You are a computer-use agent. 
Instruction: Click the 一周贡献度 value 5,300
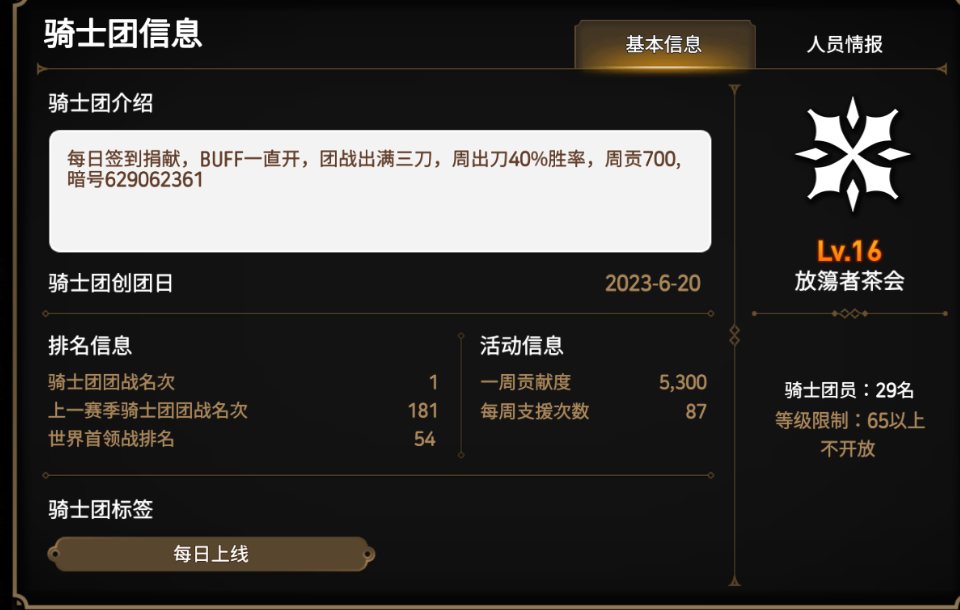click(683, 382)
